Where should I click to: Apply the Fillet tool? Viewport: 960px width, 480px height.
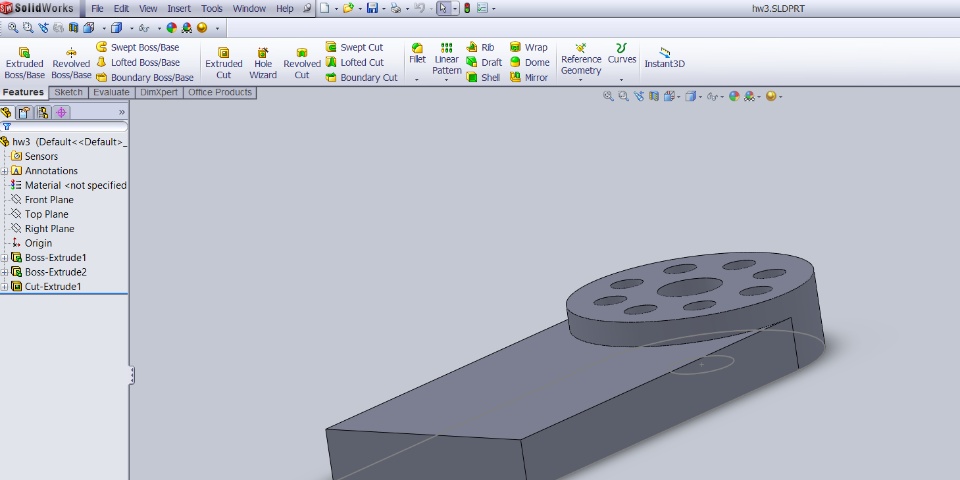click(x=418, y=54)
